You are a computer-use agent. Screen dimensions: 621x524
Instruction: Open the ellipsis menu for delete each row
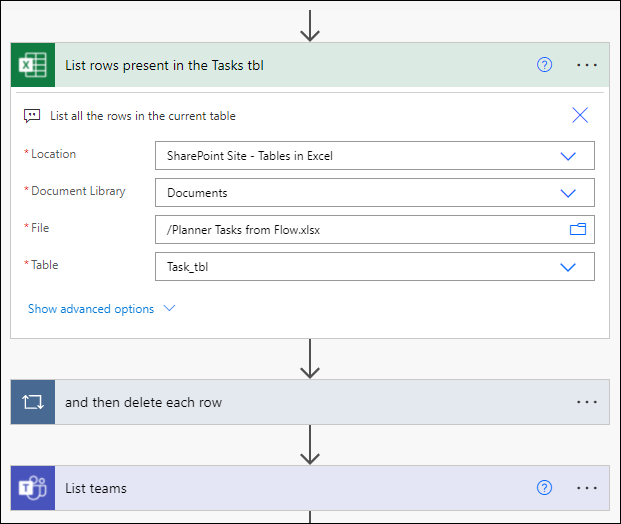pyautogui.click(x=587, y=402)
